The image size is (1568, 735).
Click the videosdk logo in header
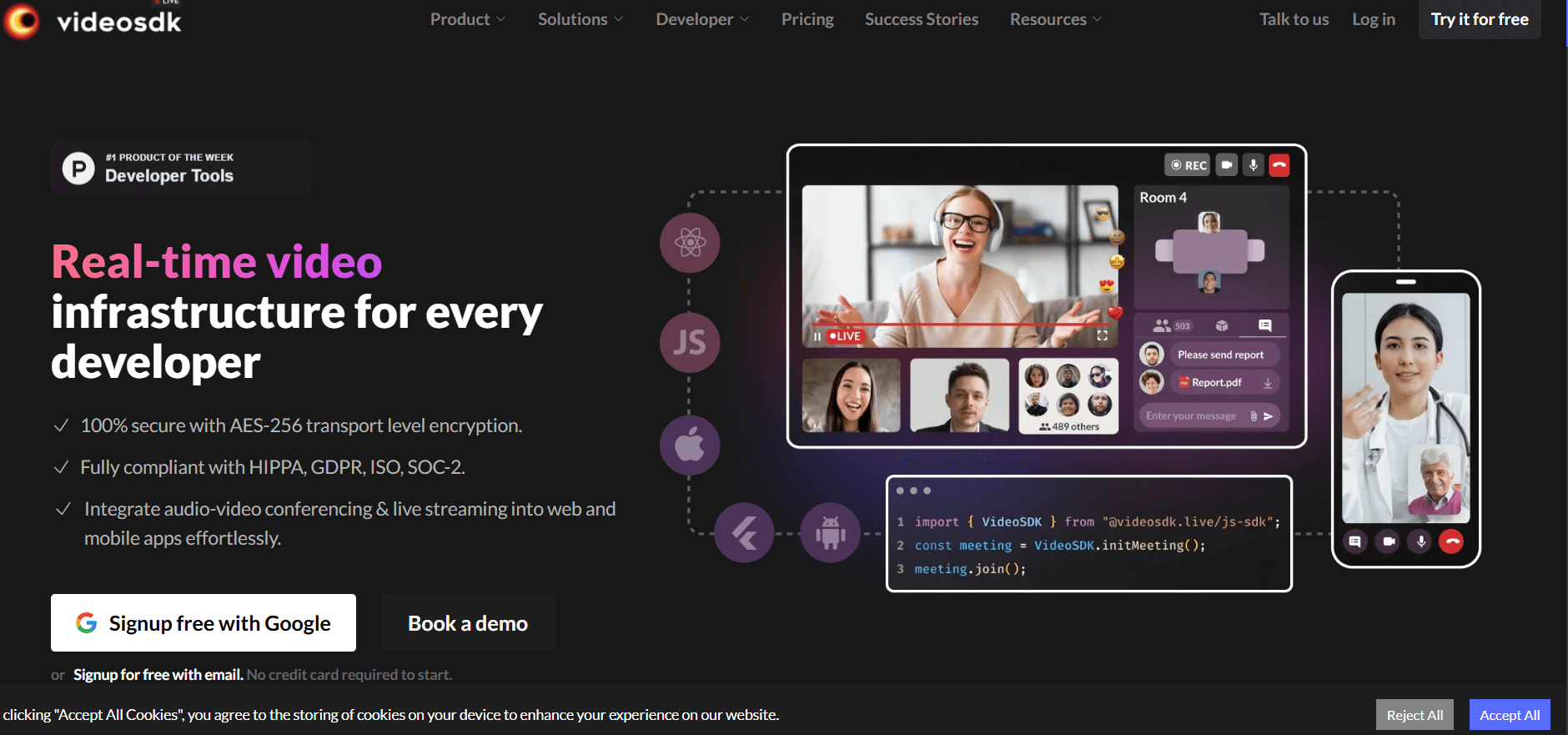93,21
